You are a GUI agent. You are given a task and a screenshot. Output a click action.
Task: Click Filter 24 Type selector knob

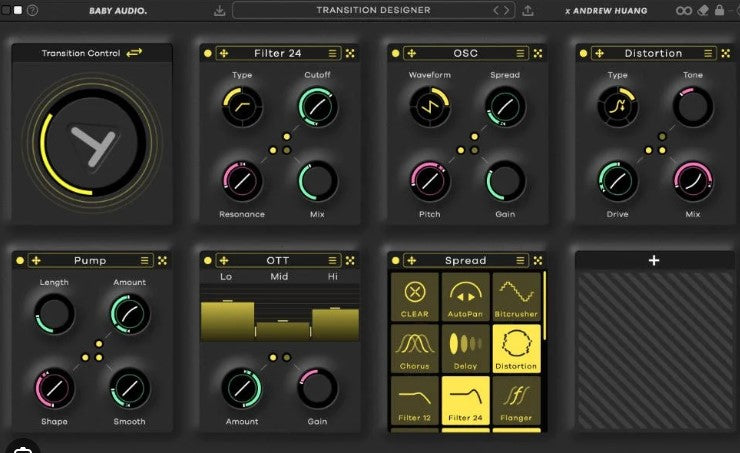tap(242, 107)
